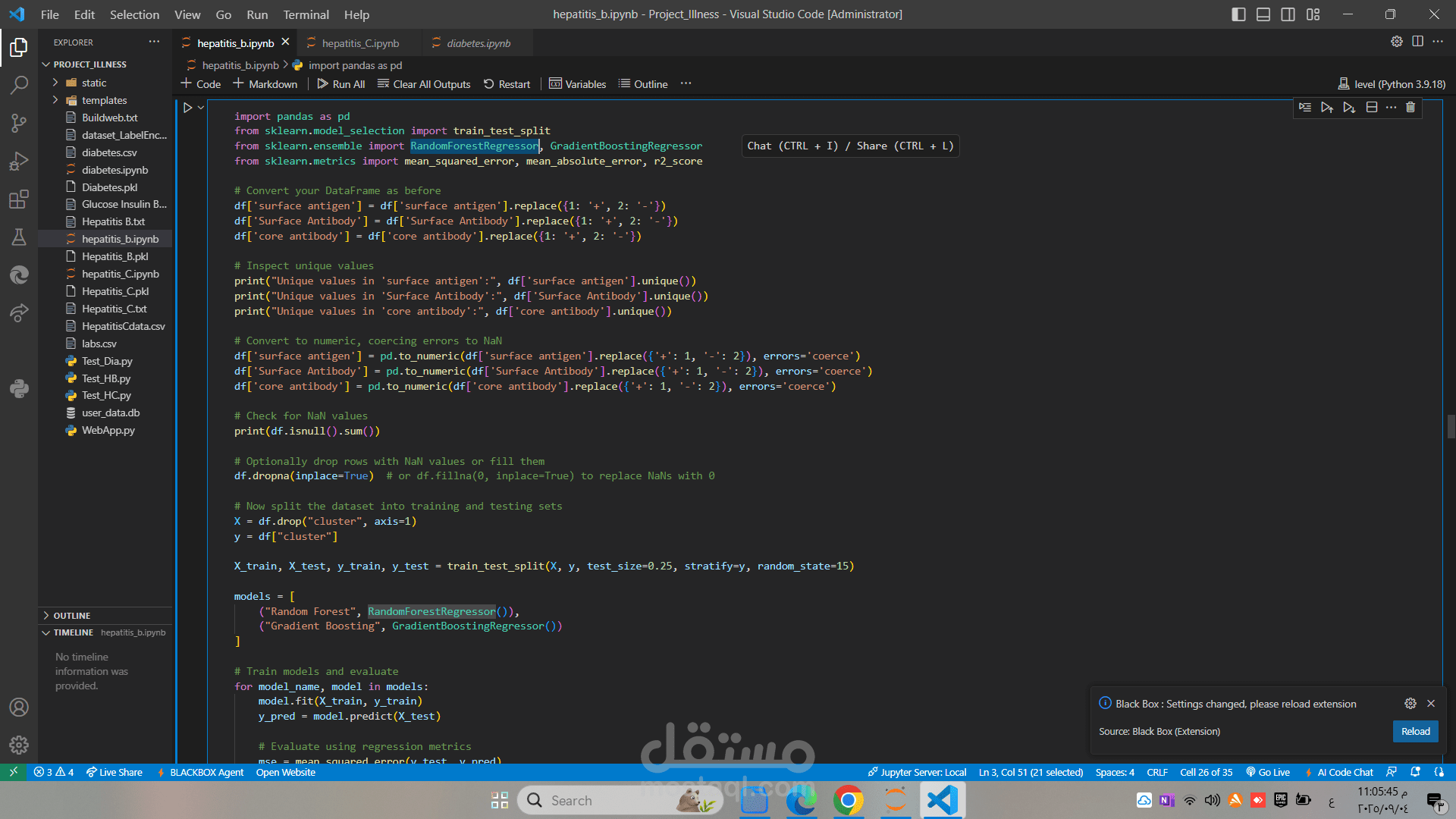Click the Reload button in notification
Image resolution: width=1456 pixels, height=819 pixels.
1415,731
